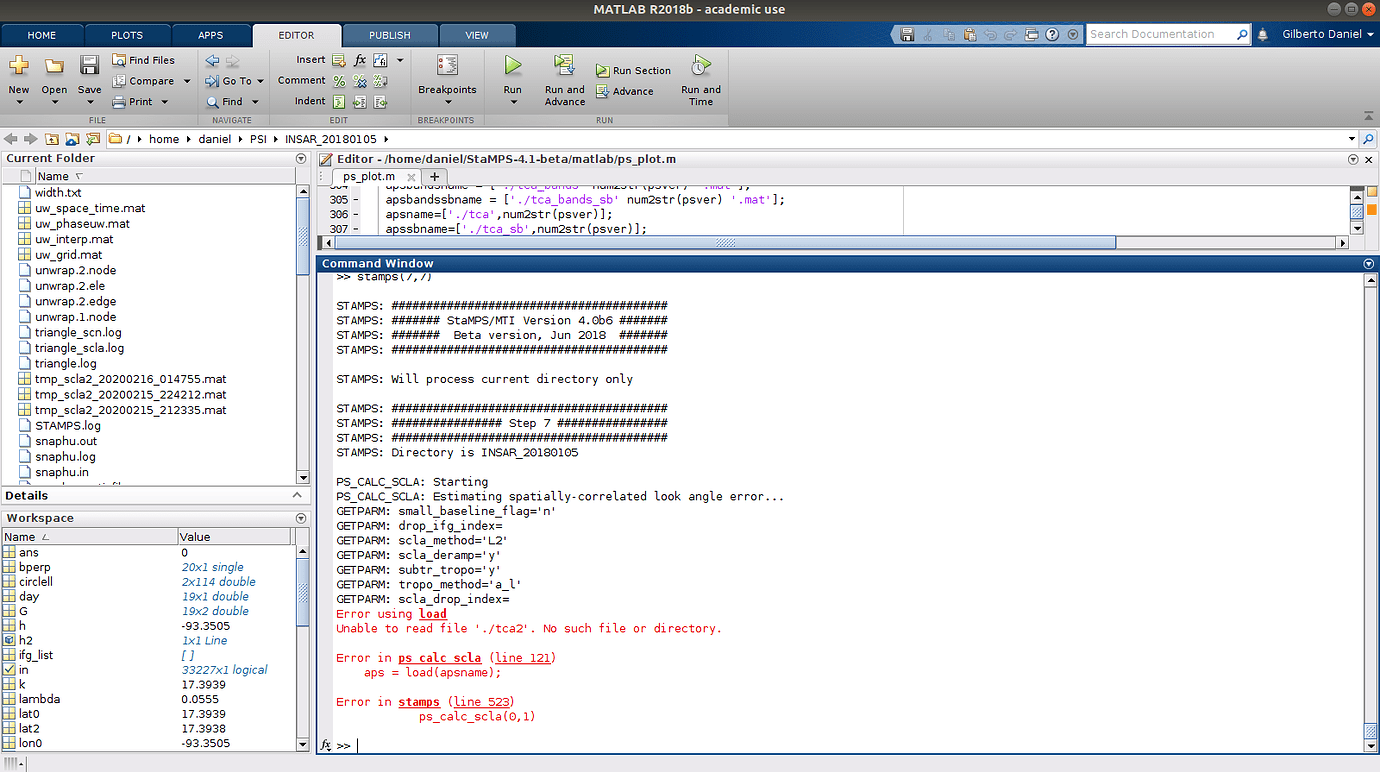Open the notifications bell icon
The width and height of the screenshot is (1380, 772).
(x=1263, y=34)
